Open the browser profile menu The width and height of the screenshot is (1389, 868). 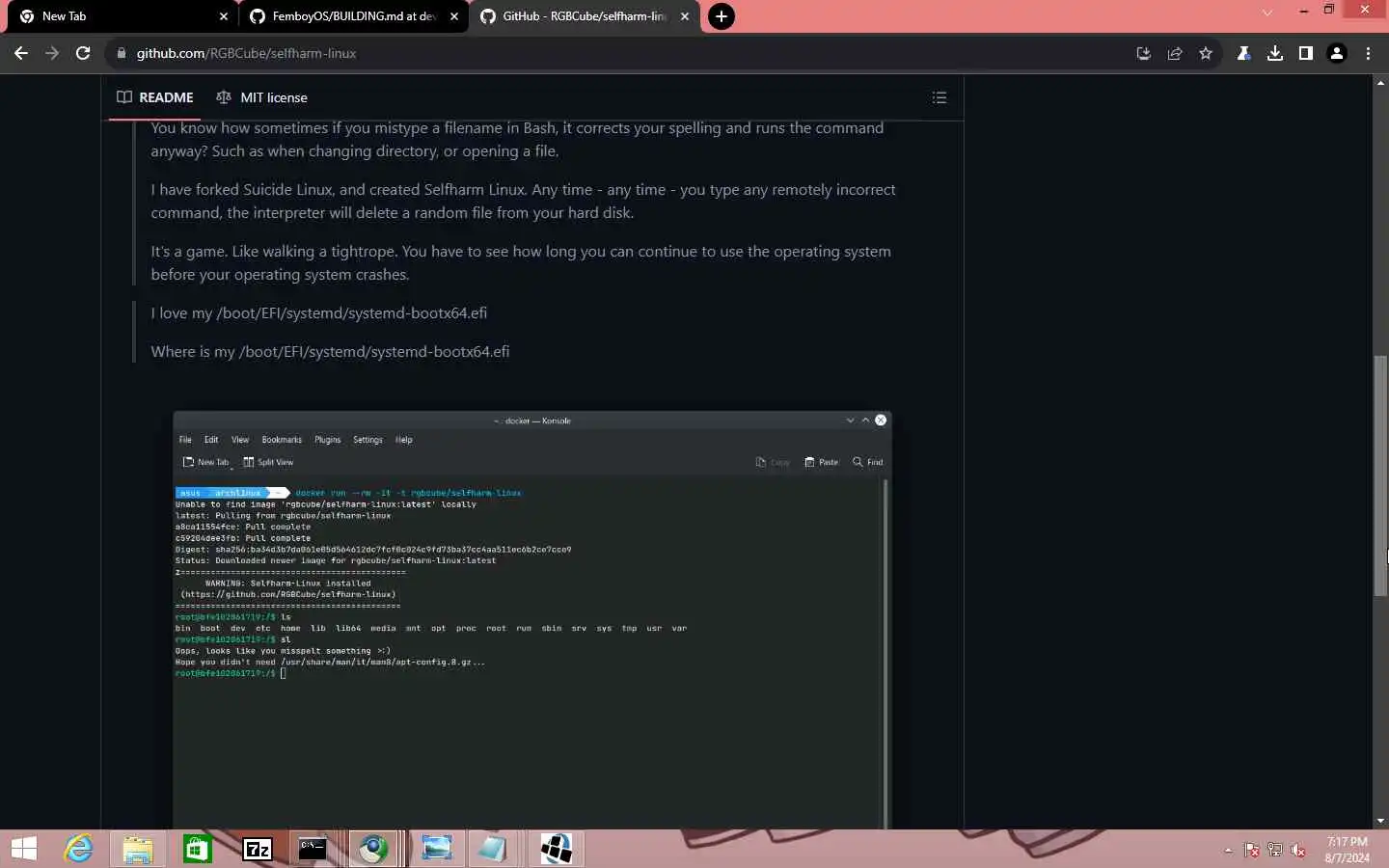pos(1337,53)
